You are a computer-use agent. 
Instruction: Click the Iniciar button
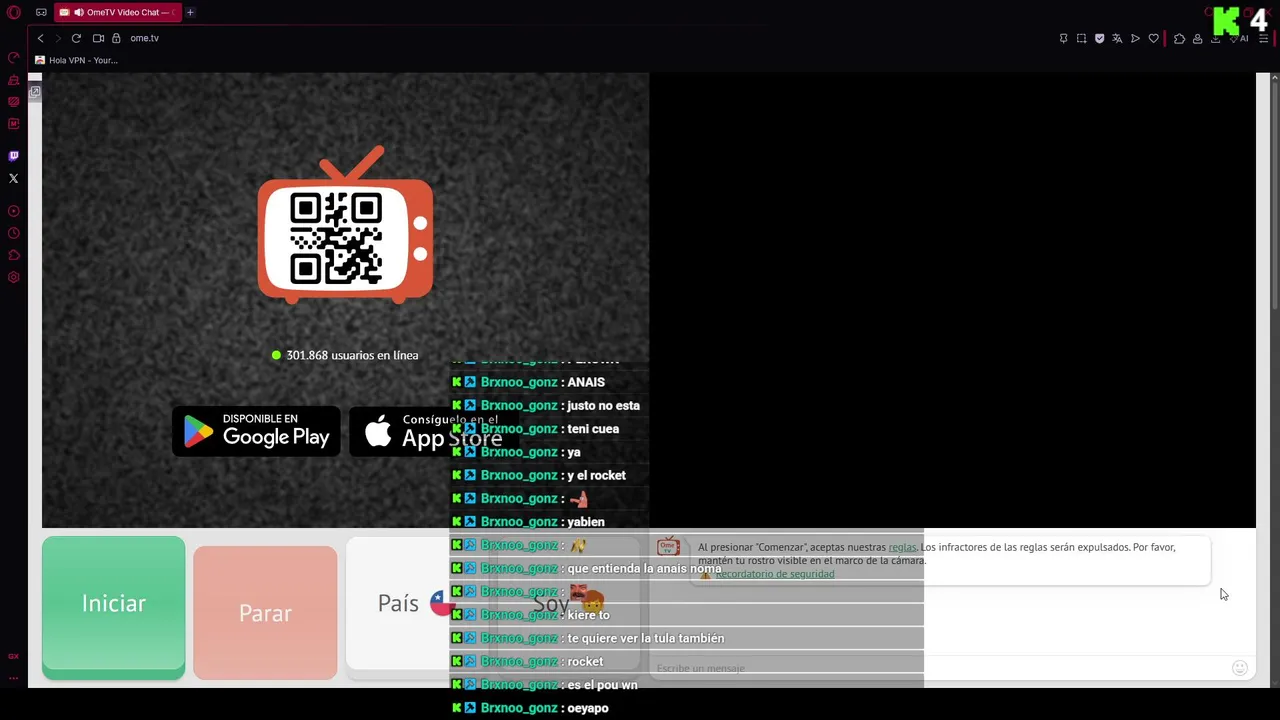[113, 607]
